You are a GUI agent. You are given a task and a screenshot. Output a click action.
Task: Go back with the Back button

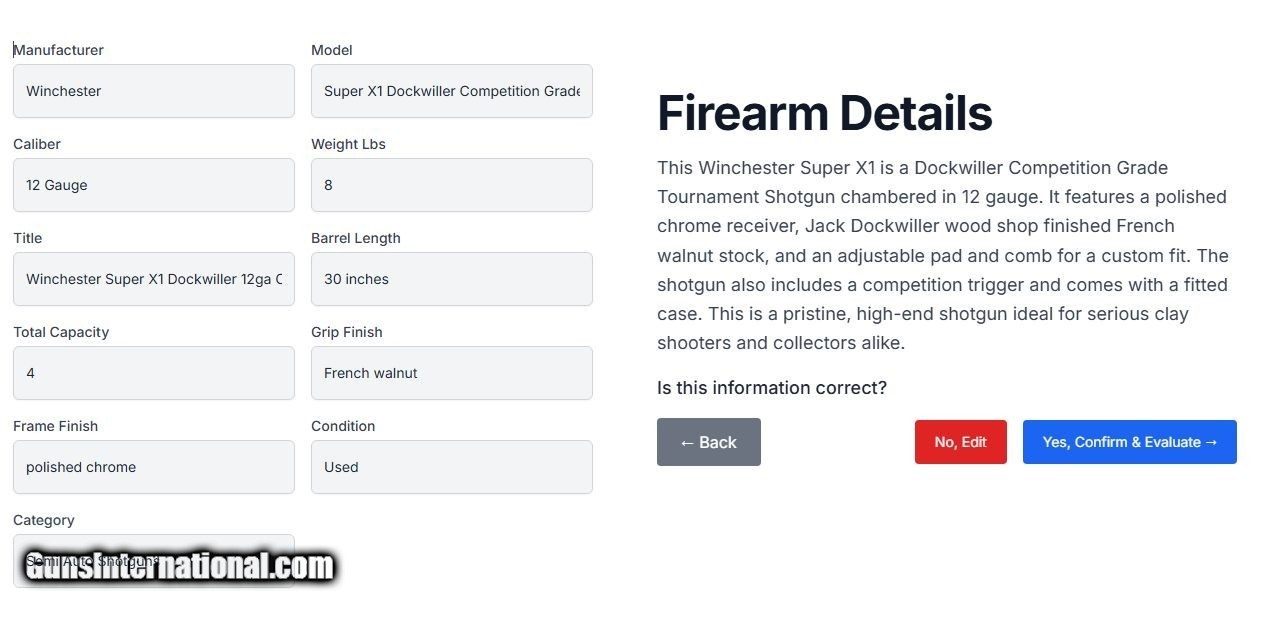(708, 442)
